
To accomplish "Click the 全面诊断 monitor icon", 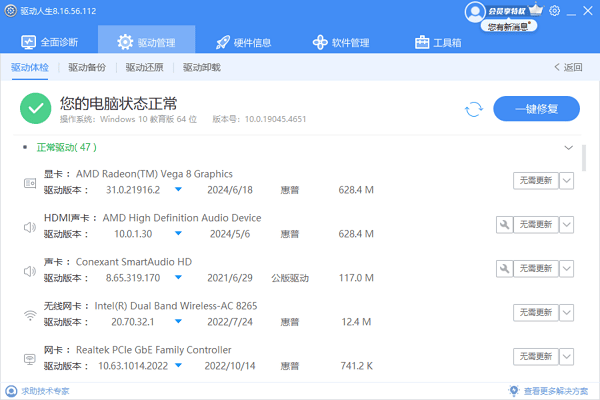I will pos(28,42).
